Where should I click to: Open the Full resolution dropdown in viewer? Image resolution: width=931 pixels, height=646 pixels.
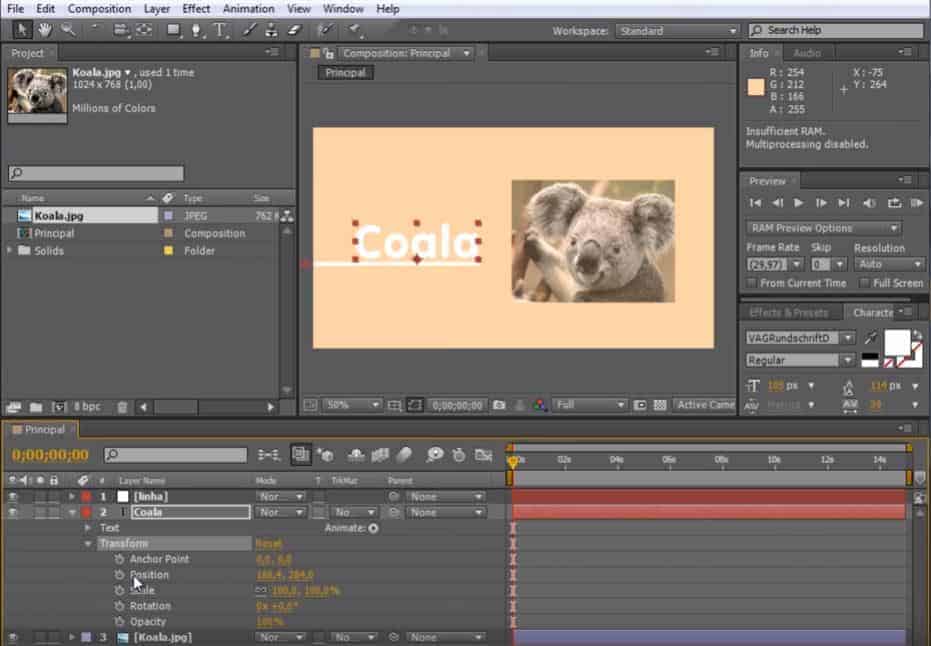(x=590, y=405)
